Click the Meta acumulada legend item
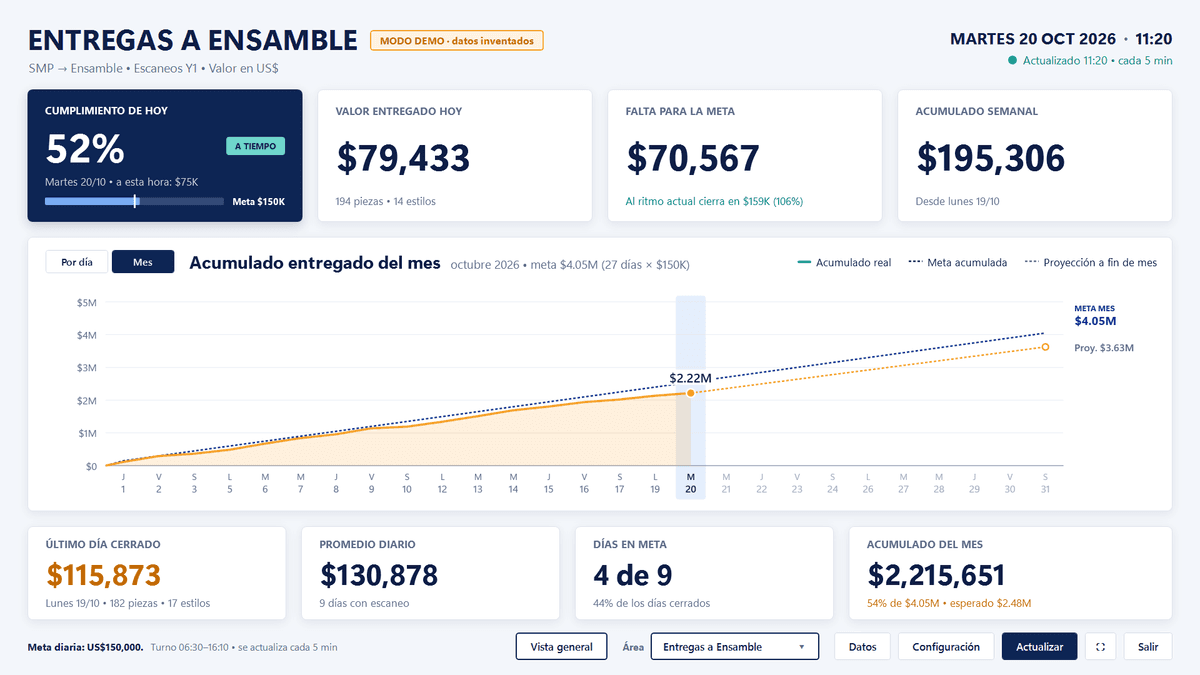The width and height of the screenshot is (1200, 675). coord(958,263)
